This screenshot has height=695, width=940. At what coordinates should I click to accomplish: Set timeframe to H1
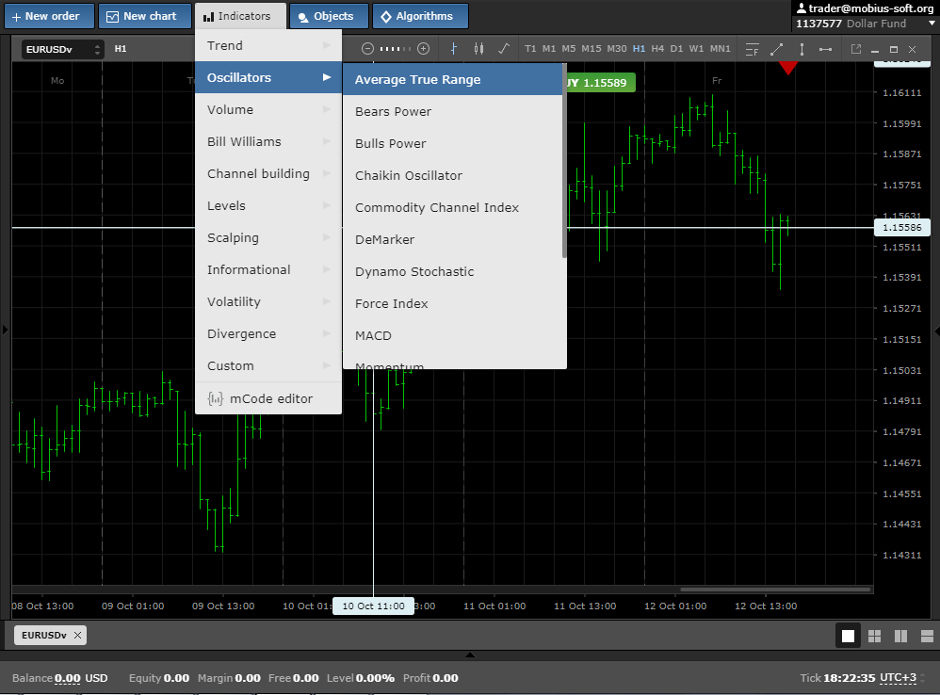pyautogui.click(x=639, y=49)
